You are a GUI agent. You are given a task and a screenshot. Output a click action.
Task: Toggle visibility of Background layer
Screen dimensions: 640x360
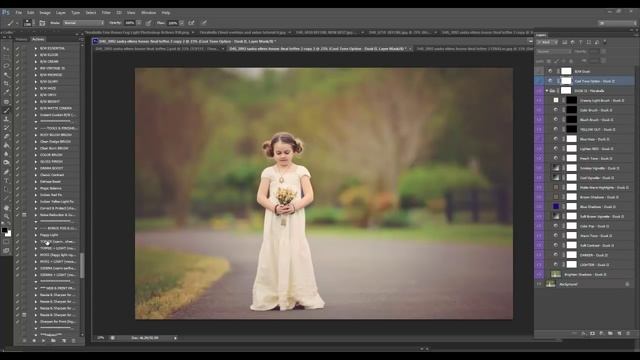click(x=539, y=284)
